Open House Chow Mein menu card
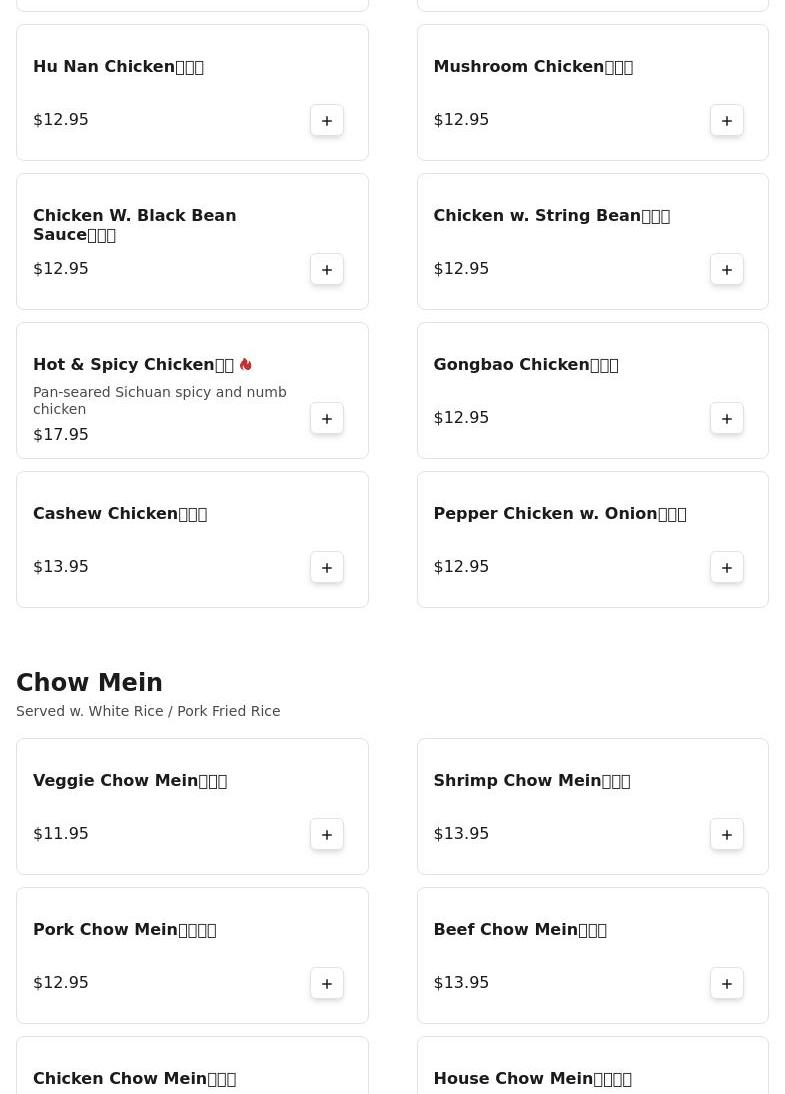Image resolution: width=785 pixels, height=1094 pixels. click(592, 1065)
